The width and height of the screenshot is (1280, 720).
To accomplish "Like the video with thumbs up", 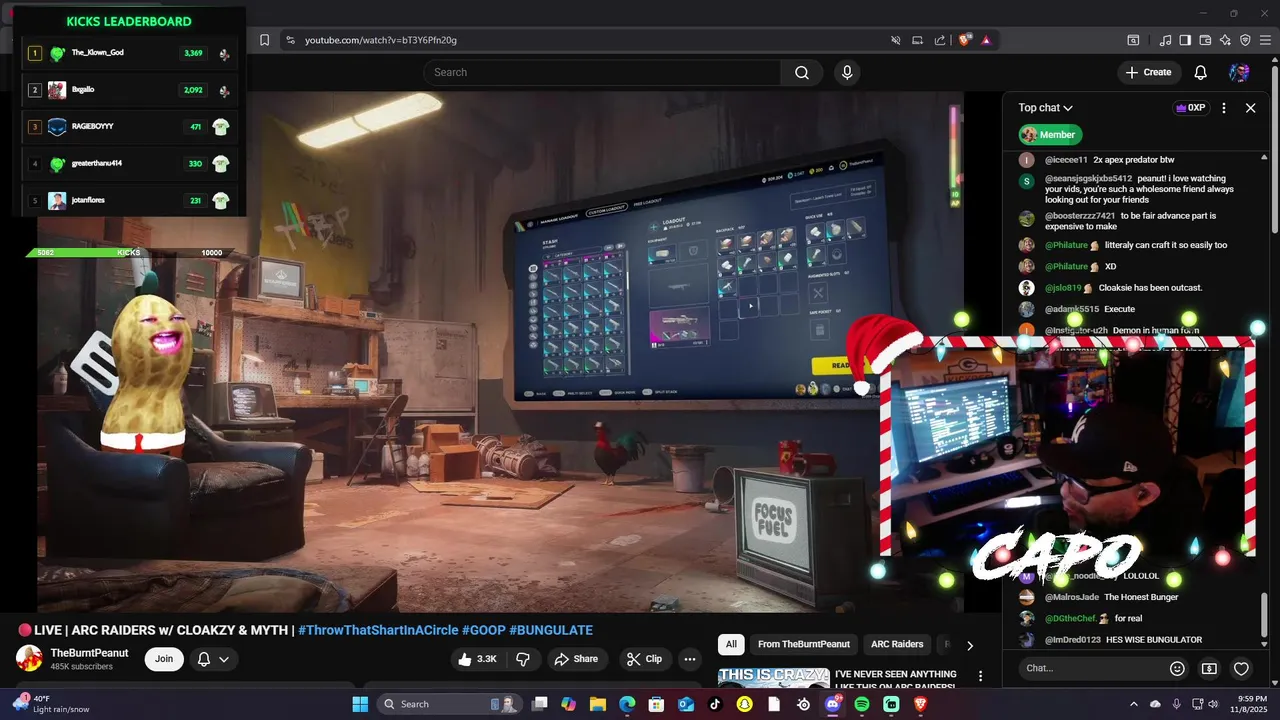I will click(x=476, y=659).
